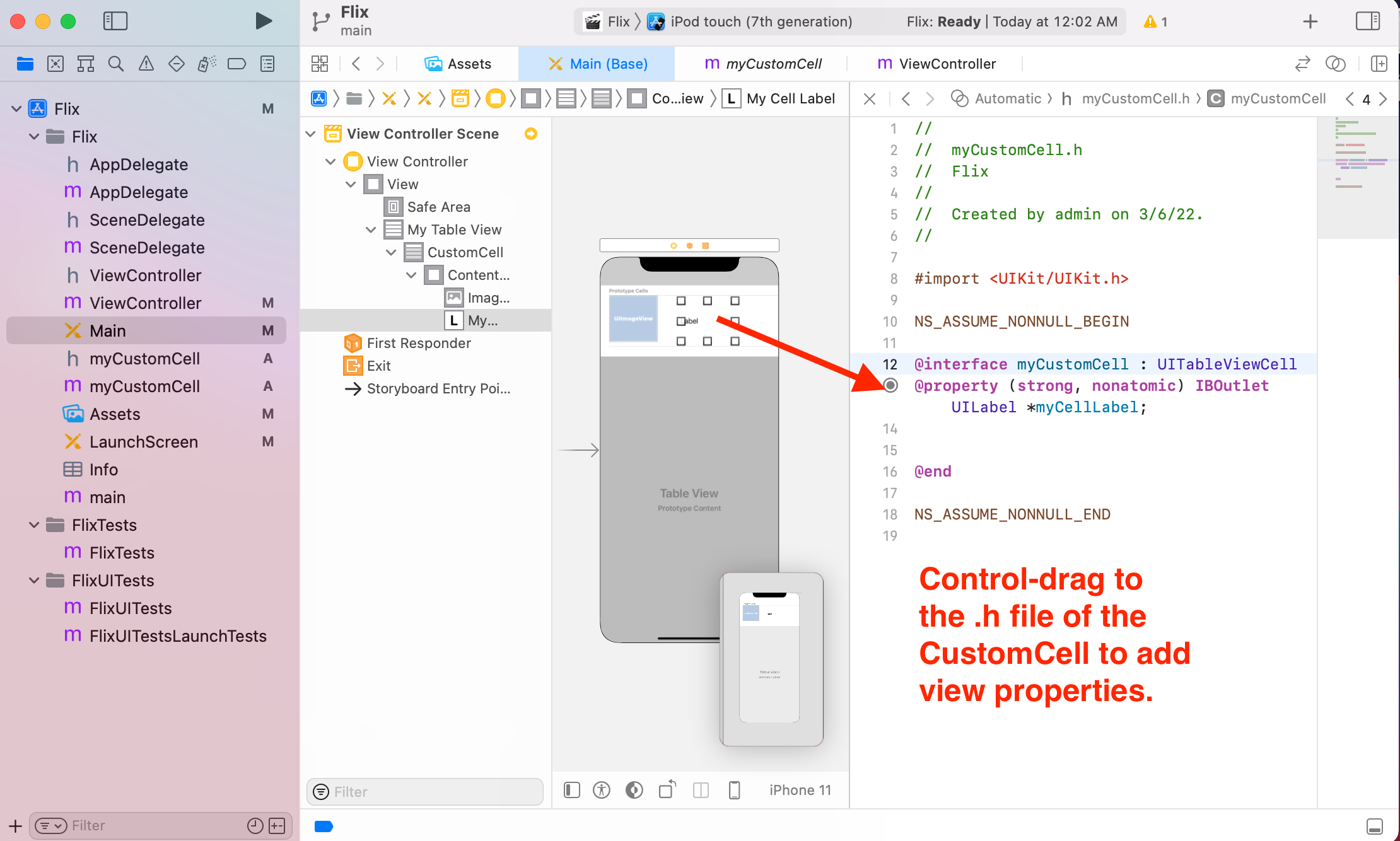Collapse the Flix project root

click(x=17, y=109)
